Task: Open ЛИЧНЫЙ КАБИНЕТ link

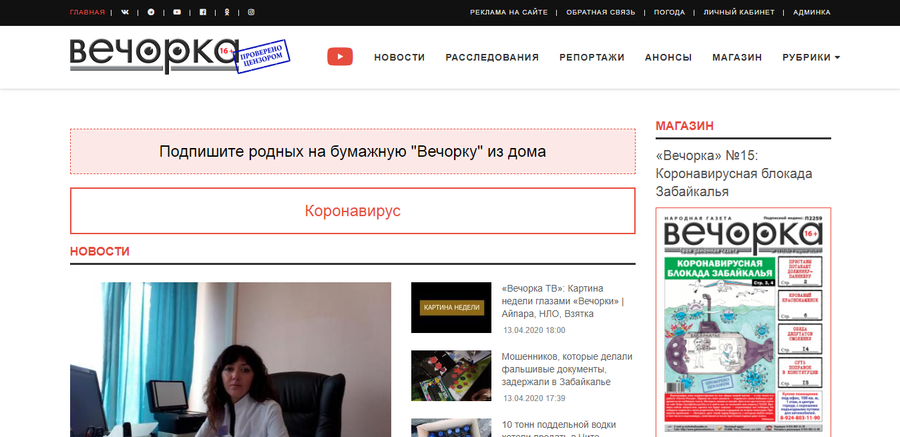Action: (x=739, y=12)
